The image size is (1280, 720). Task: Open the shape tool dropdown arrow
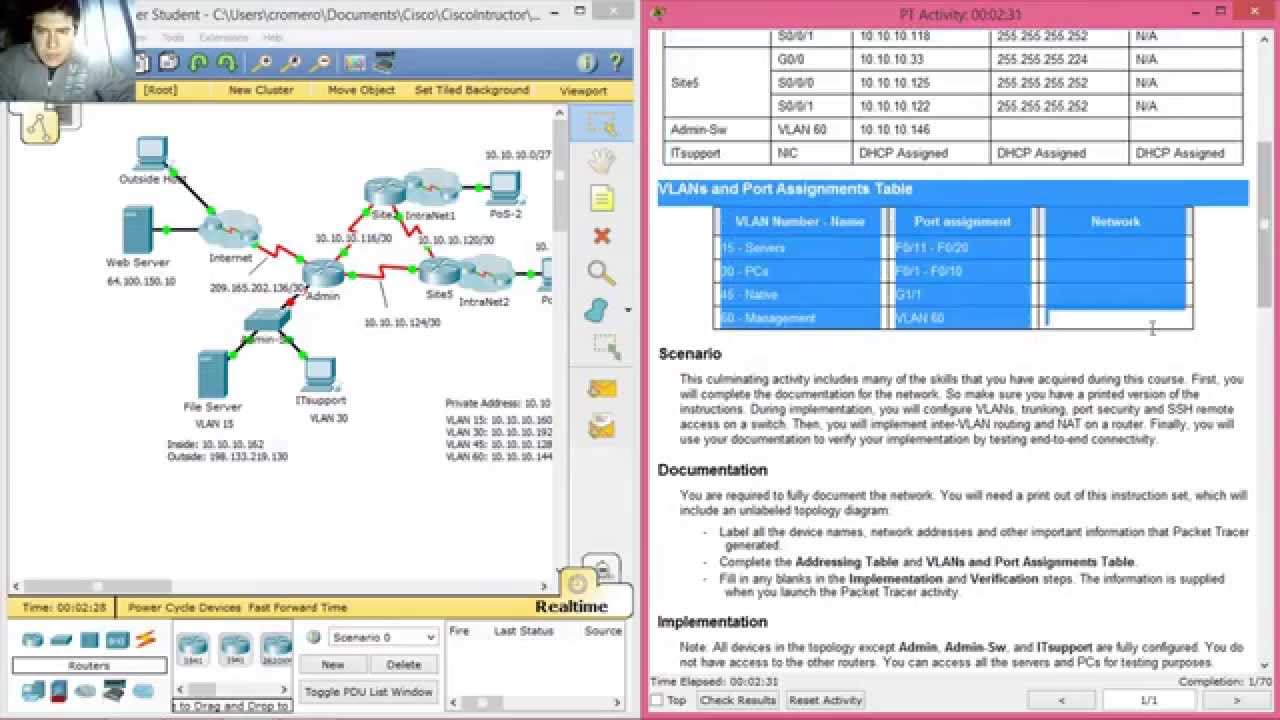pyautogui.click(x=627, y=310)
